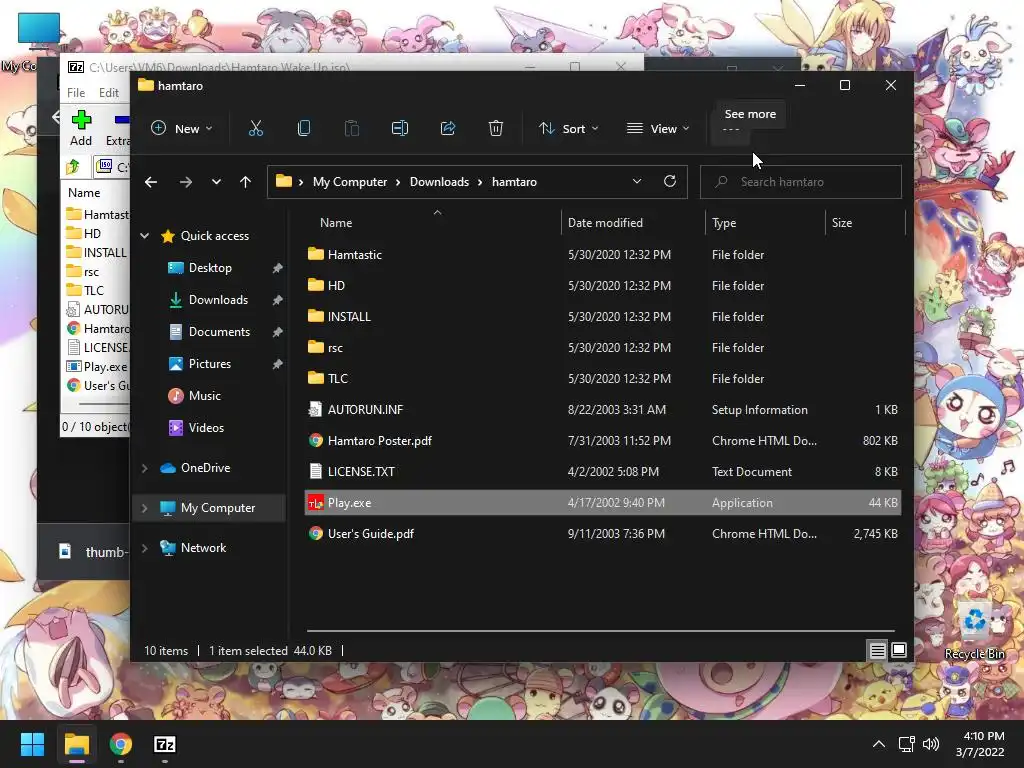
Task: Select Hamtastic folder
Action: tap(603, 255)
